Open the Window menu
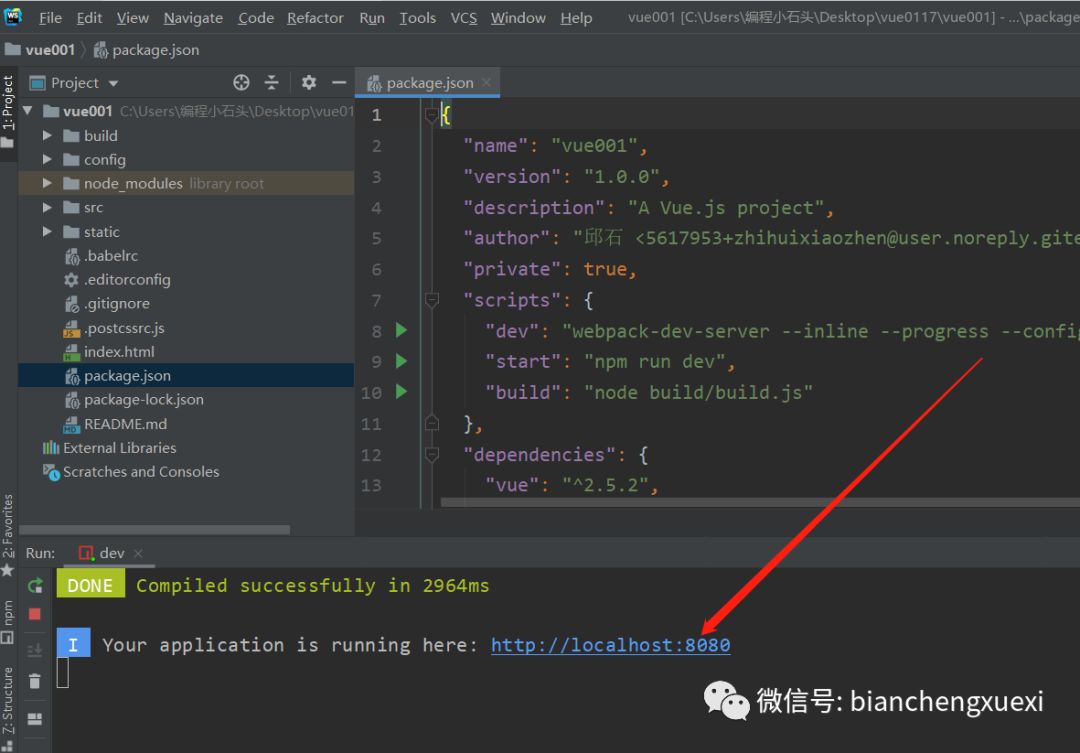1080x753 pixels. [518, 17]
